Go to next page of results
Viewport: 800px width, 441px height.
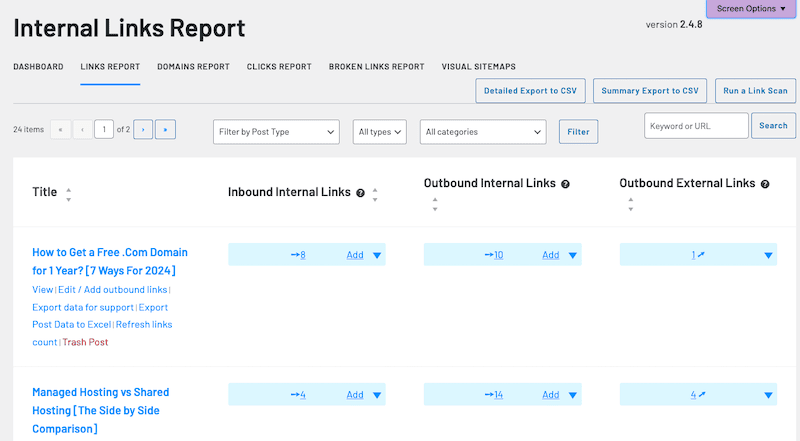pos(143,130)
